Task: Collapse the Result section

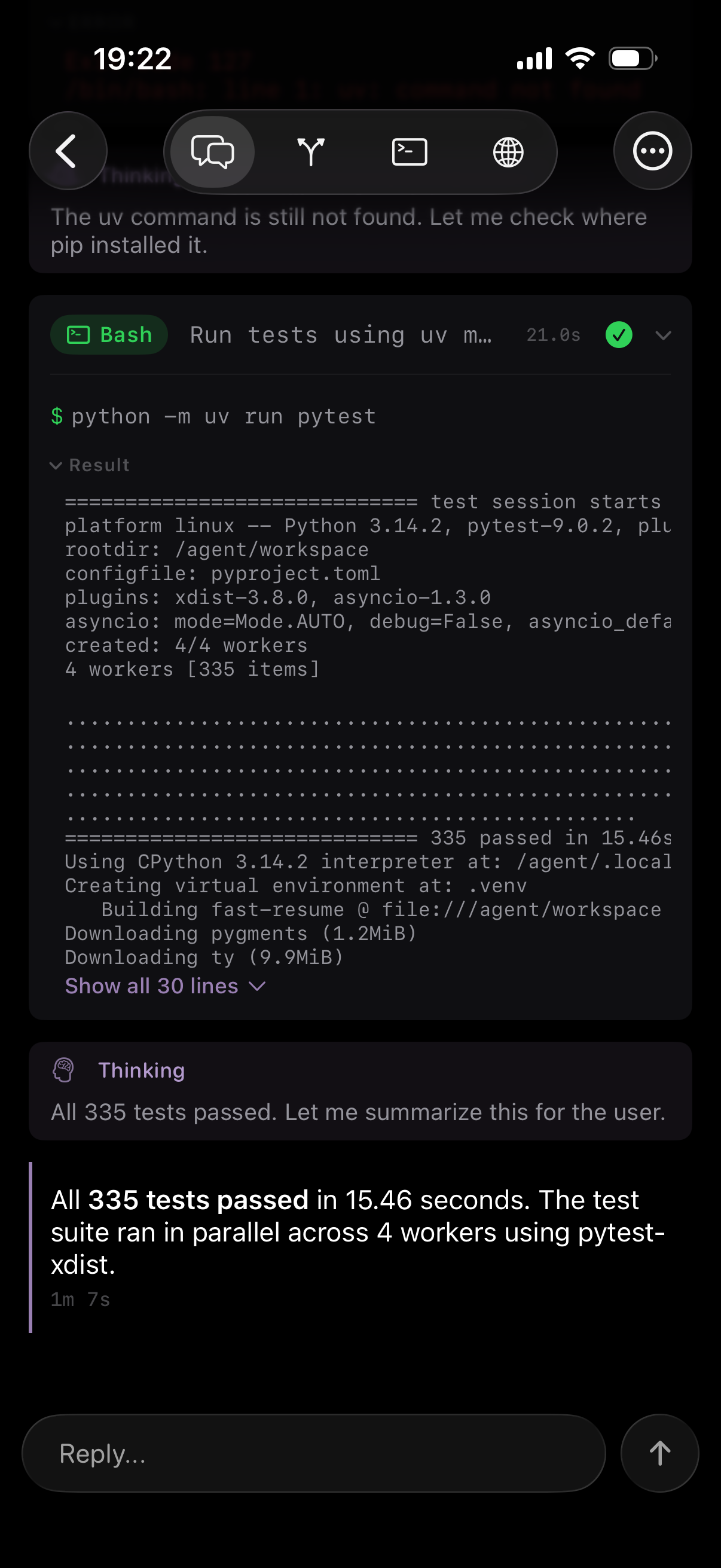Action: point(90,465)
